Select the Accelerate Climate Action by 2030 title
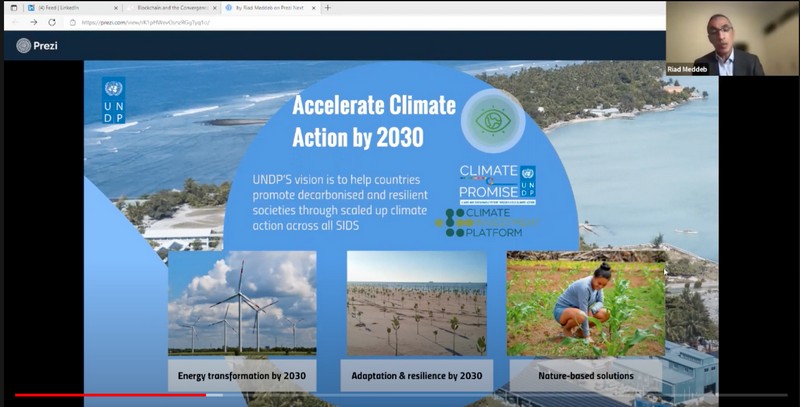800x407 pixels. [x=374, y=120]
